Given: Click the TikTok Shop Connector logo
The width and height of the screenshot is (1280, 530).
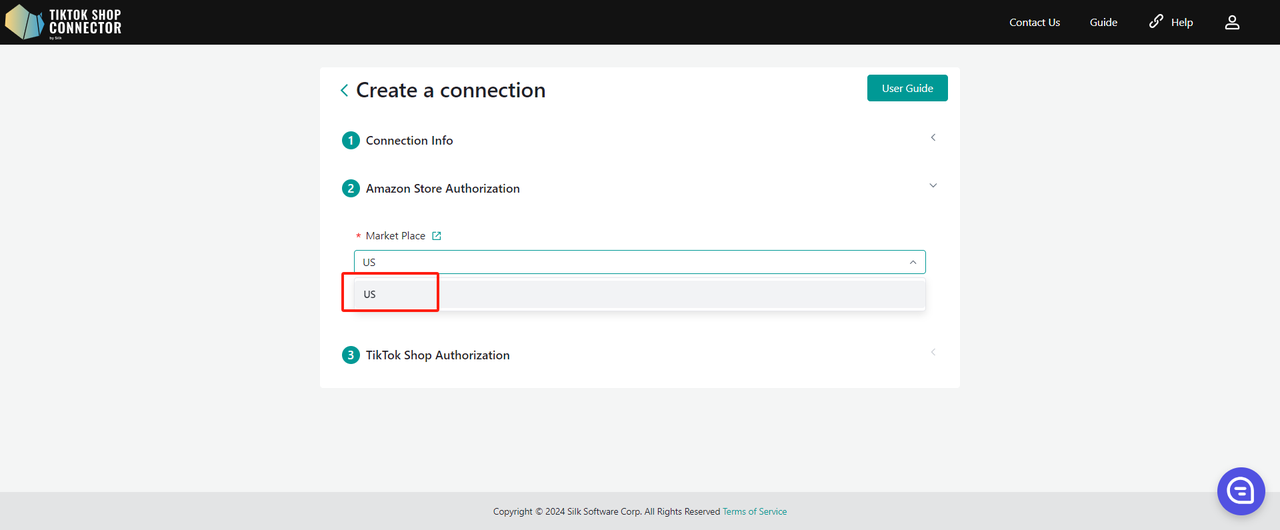Looking at the screenshot, I should (64, 22).
